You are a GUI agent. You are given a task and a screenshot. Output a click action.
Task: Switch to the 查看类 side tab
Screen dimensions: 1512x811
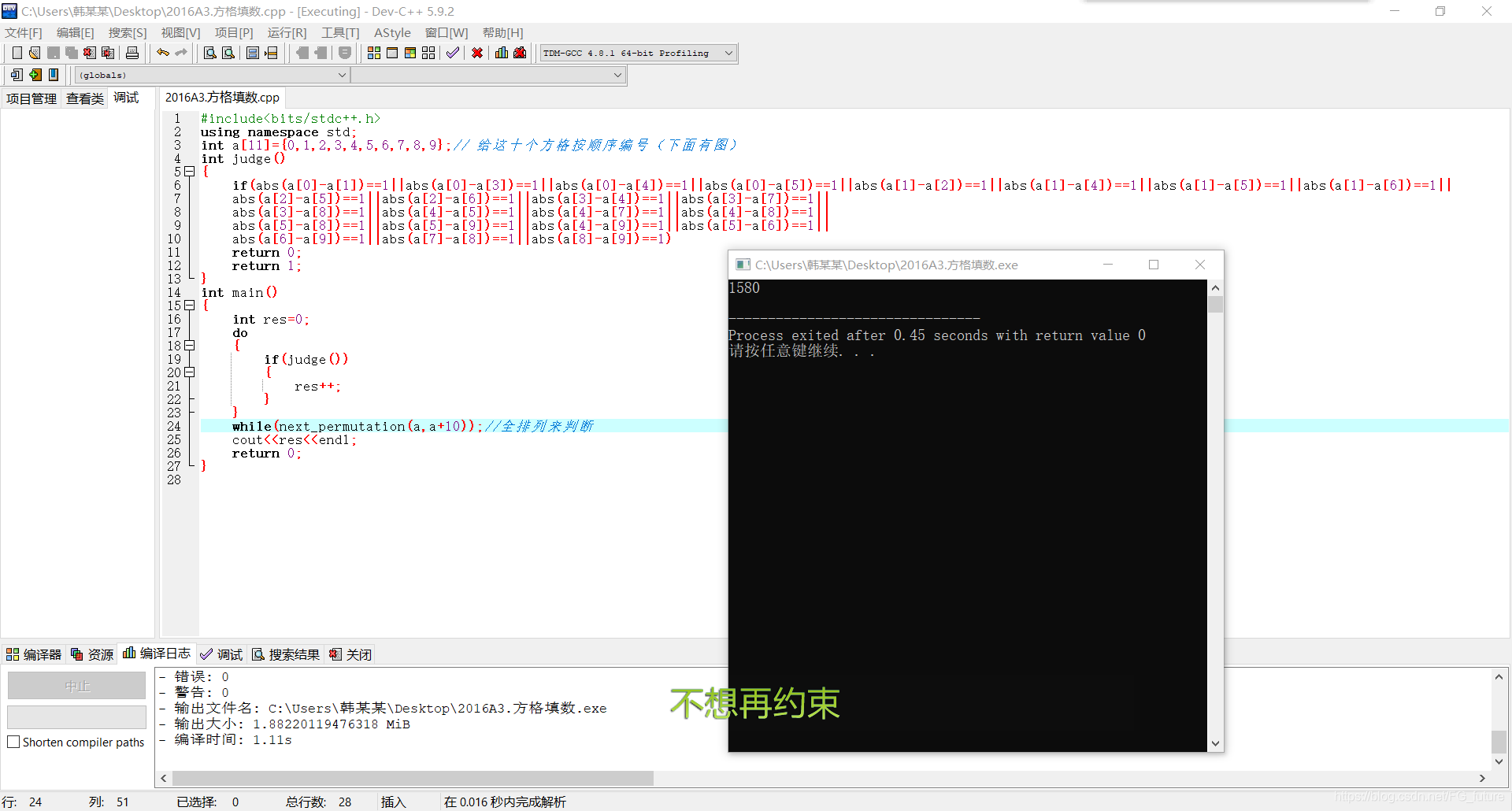click(85, 98)
